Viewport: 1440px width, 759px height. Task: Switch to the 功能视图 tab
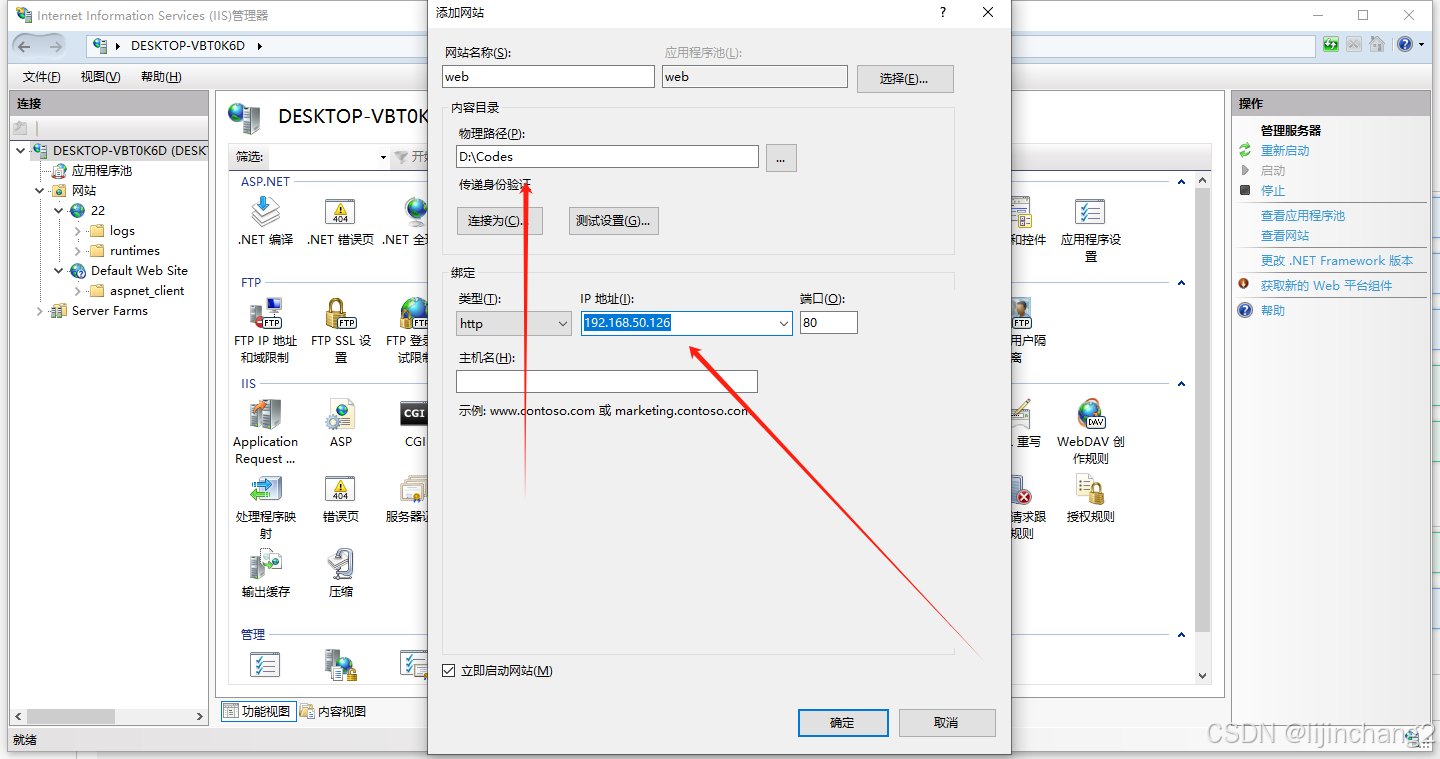pyautogui.click(x=258, y=711)
